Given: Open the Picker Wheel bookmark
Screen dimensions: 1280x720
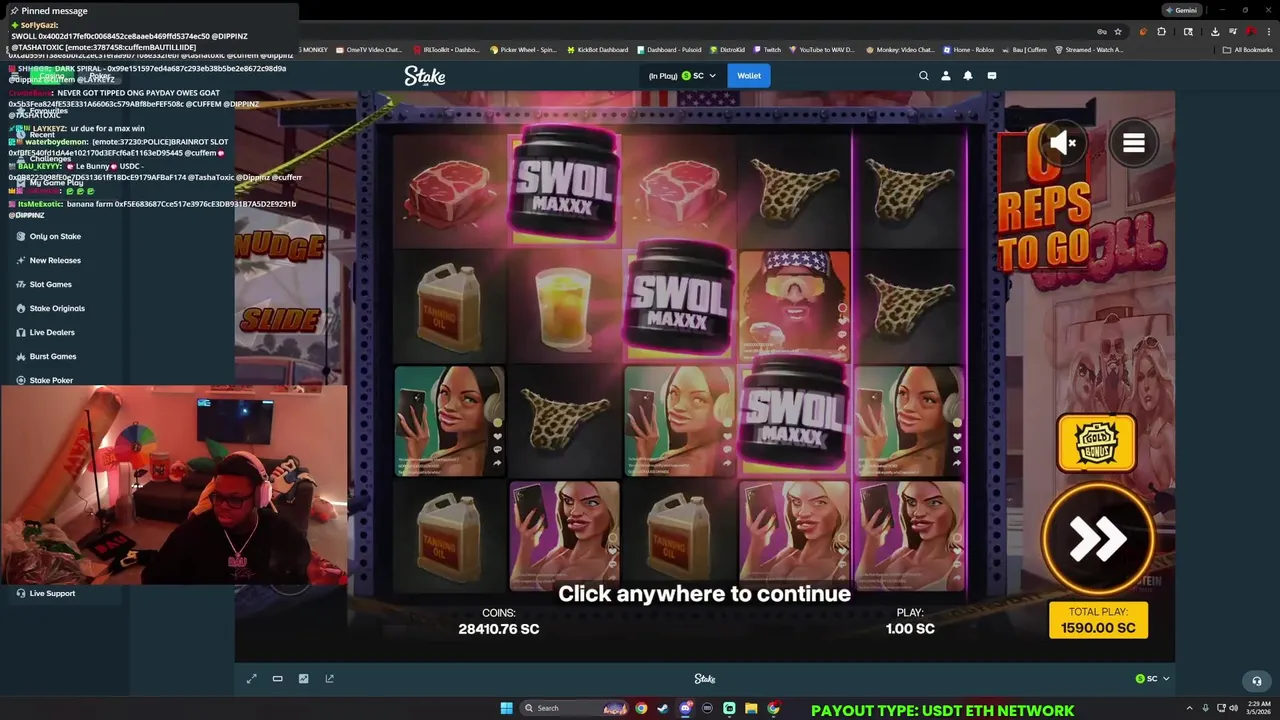Looking at the screenshot, I should [523, 50].
